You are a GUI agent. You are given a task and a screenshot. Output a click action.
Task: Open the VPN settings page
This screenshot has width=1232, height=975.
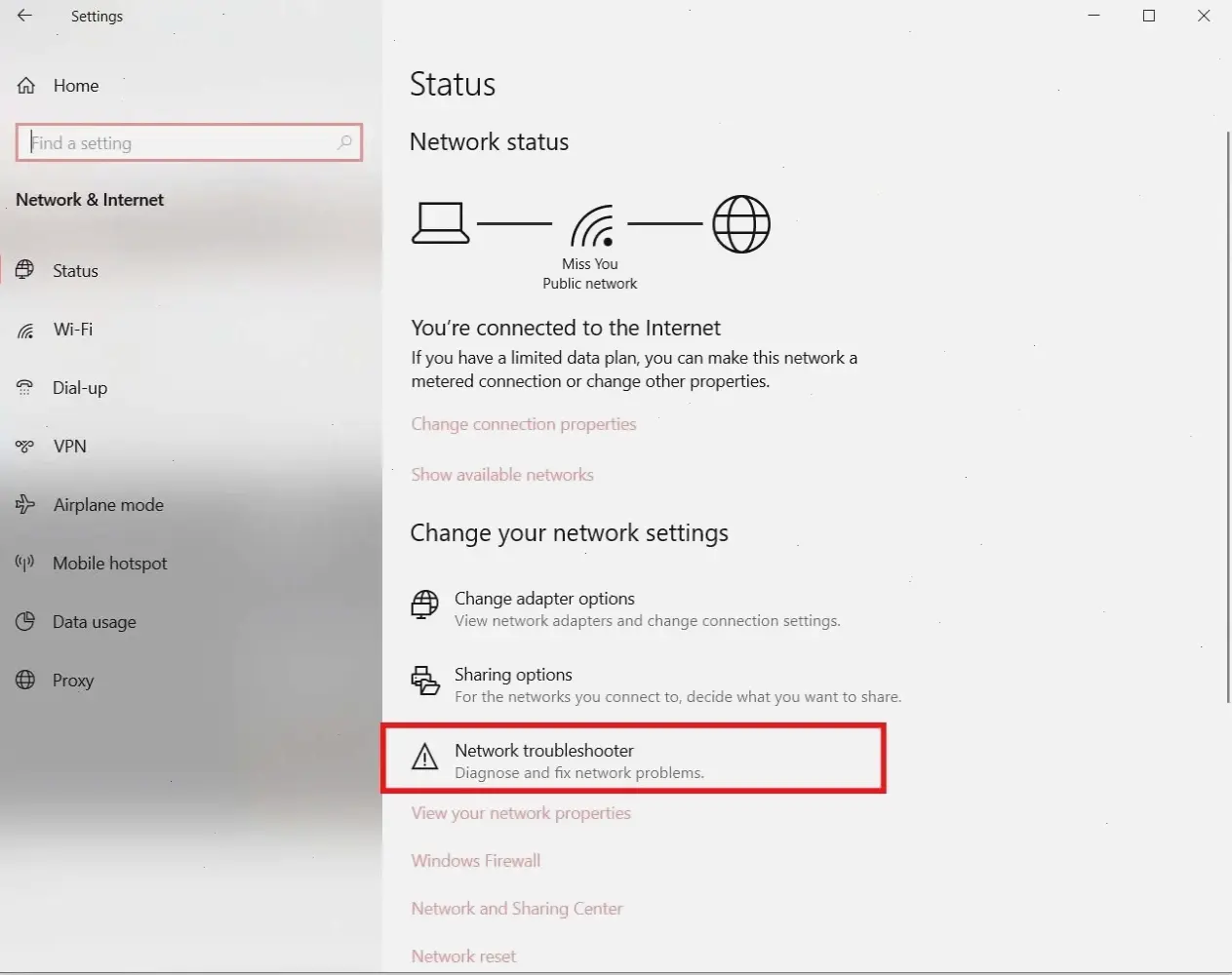[69, 447]
